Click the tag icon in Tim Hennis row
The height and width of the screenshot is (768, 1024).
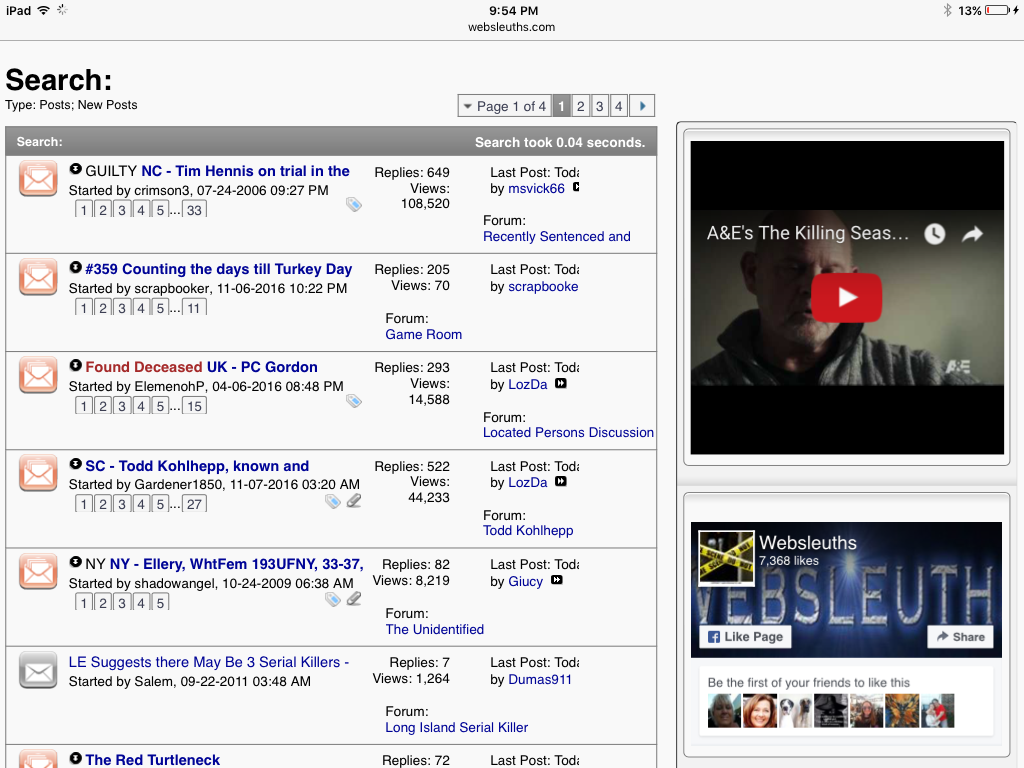[x=354, y=204]
